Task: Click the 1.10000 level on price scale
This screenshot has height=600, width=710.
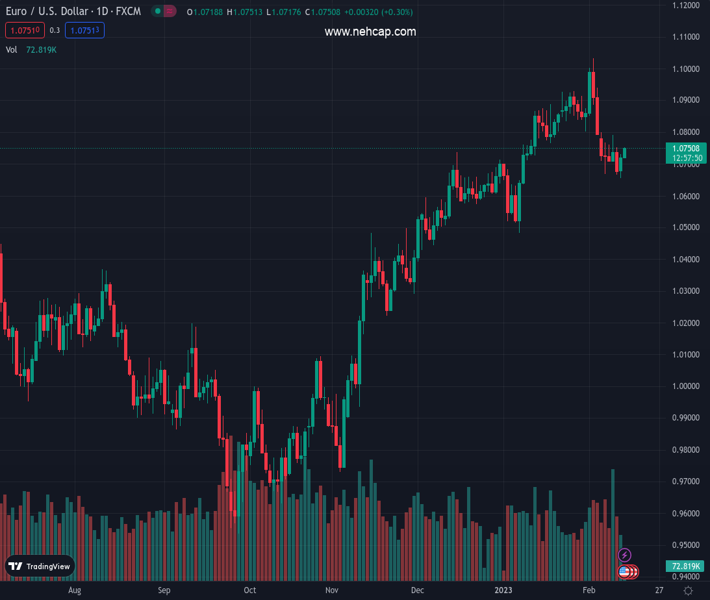Action: tap(686, 69)
